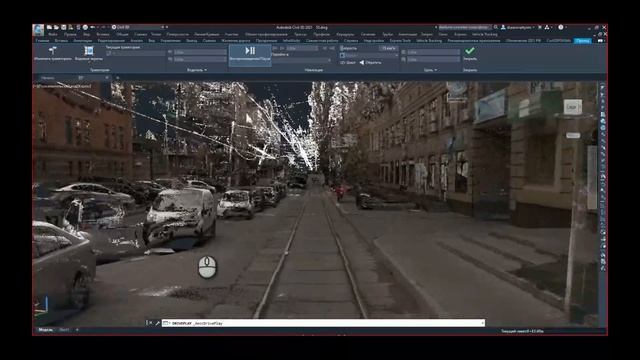
Task: Open command line customize wrench icon
Action: [x=157, y=323]
